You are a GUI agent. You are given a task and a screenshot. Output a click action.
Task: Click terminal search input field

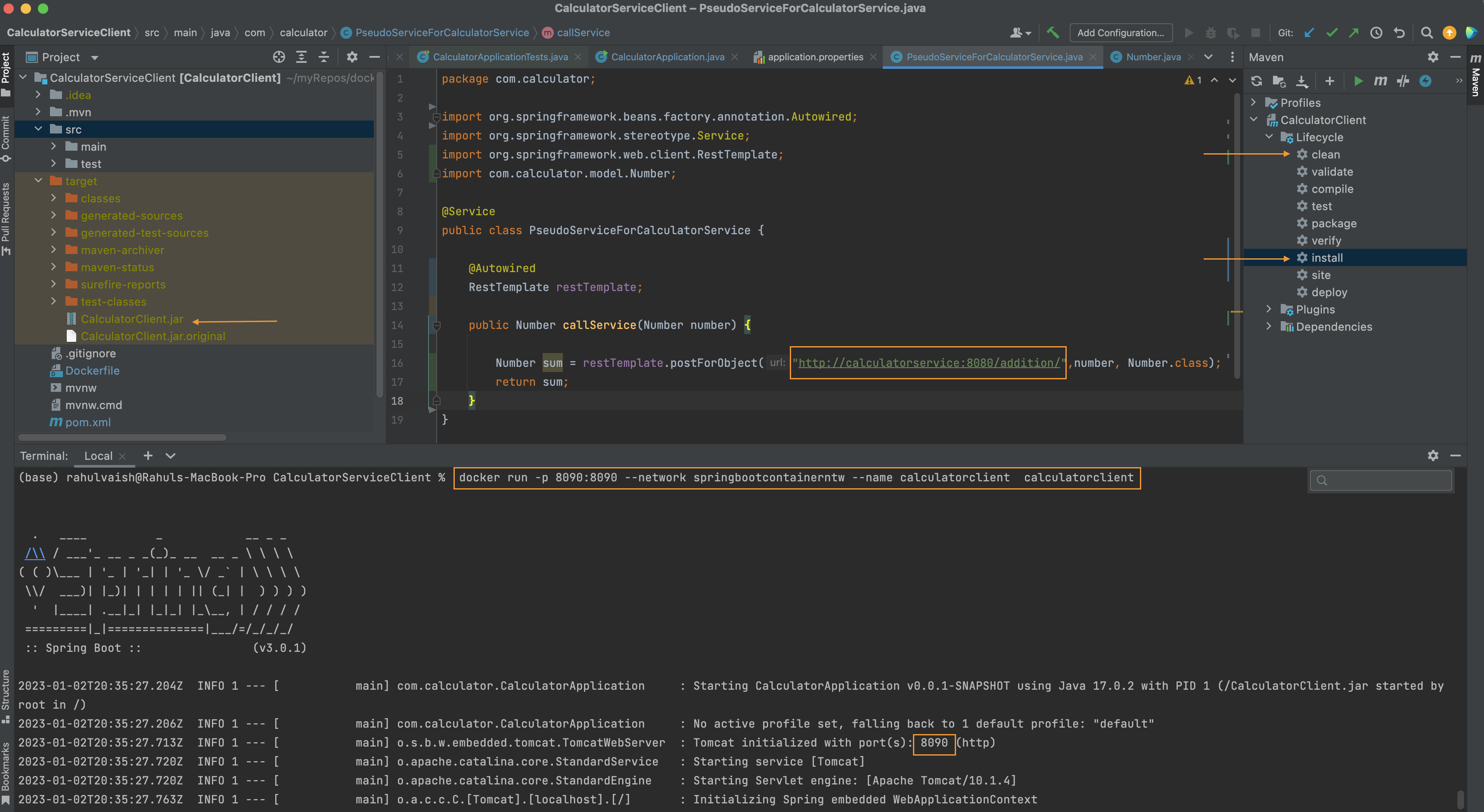[x=1381, y=480]
